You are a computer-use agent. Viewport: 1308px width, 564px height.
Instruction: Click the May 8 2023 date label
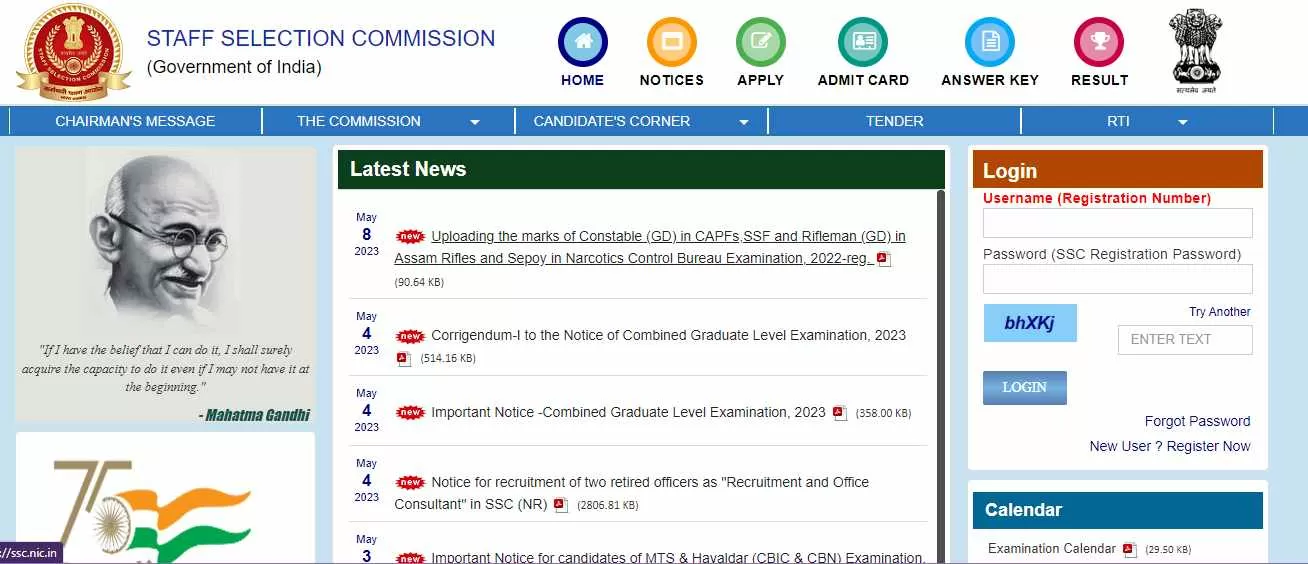pyautogui.click(x=367, y=234)
